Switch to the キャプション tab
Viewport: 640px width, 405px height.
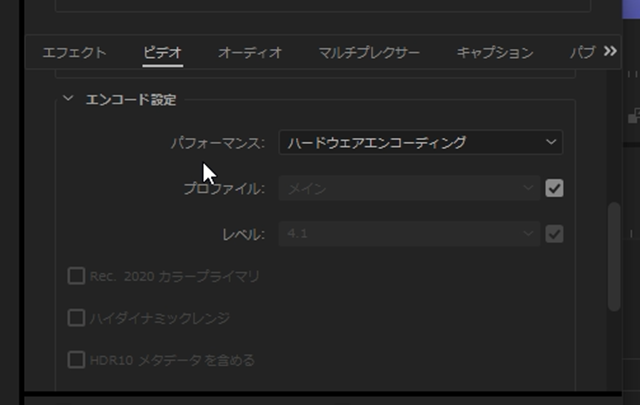click(x=495, y=53)
